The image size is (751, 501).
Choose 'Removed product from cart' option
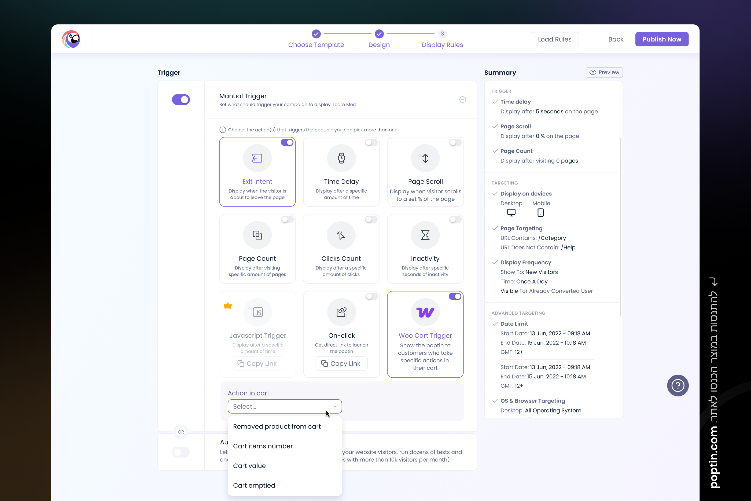click(278, 426)
